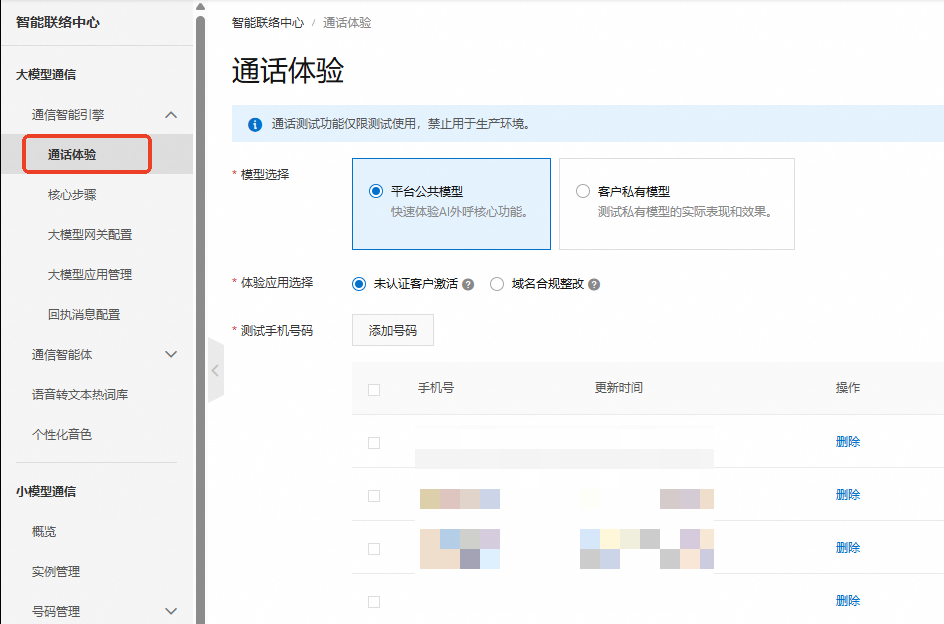This screenshot has width=944, height=624.
Task: Click 删除 in the first phone row
Action: point(848,441)
